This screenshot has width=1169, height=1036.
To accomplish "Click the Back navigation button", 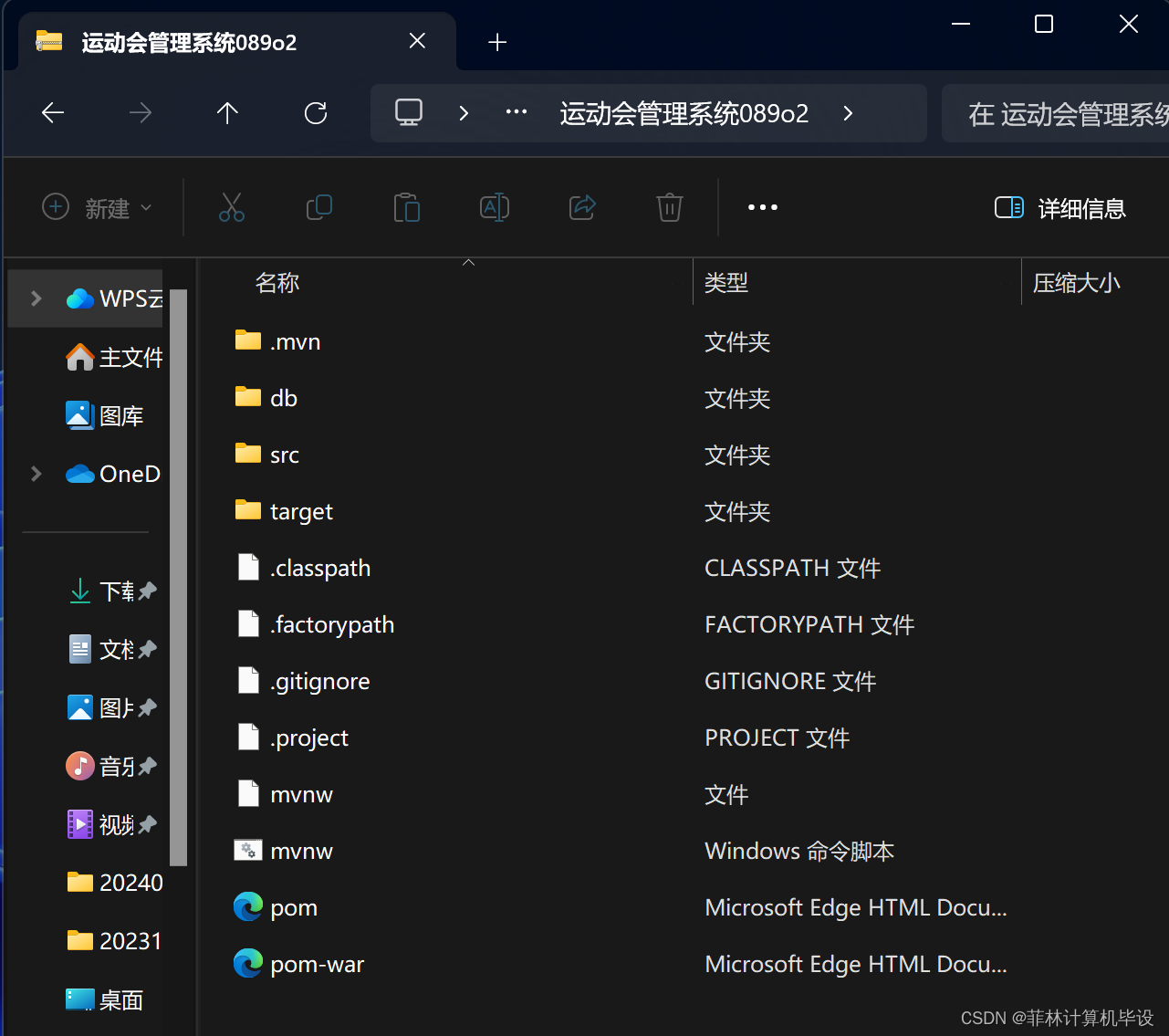I will click(x=52, y=112).
